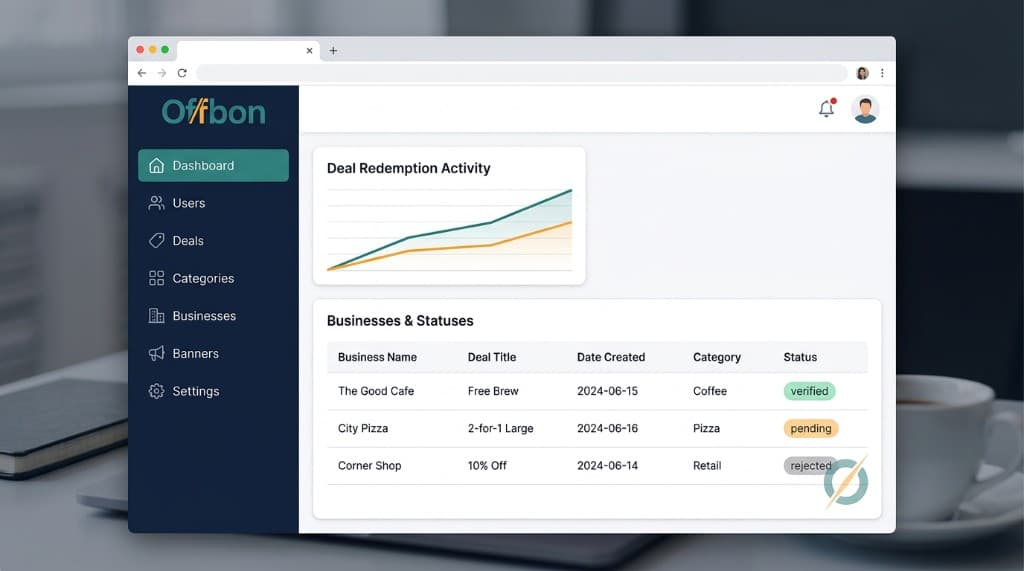
Task: Open a new tab with the plus button
Action: (333, 50)
